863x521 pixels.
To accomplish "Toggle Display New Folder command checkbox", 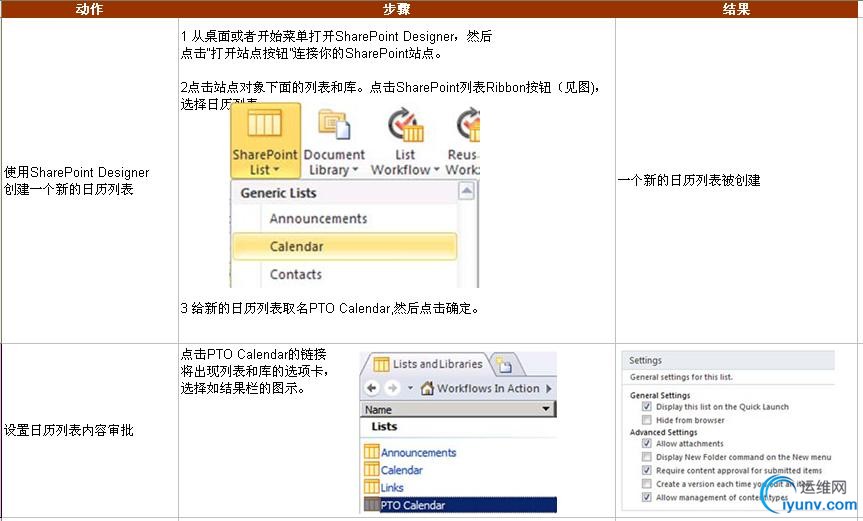I will pyautogui.click(x=647, y=457).
